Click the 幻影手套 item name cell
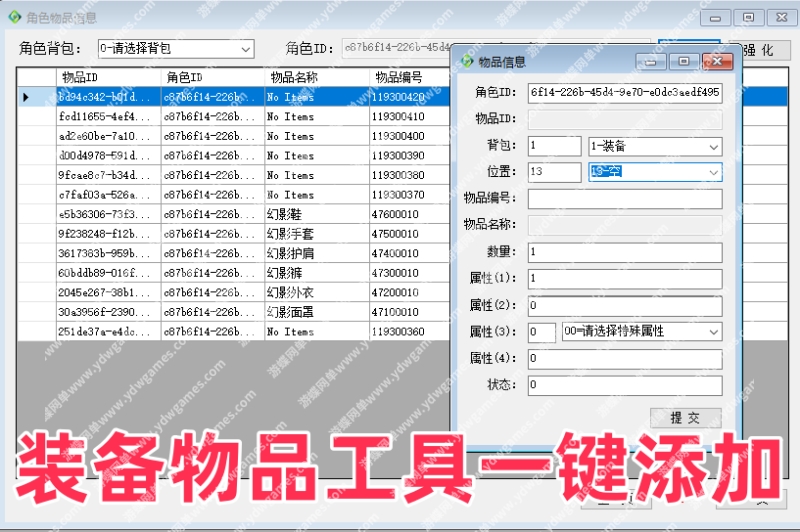This screenshot has width=800, height=532. click(317, 234)
